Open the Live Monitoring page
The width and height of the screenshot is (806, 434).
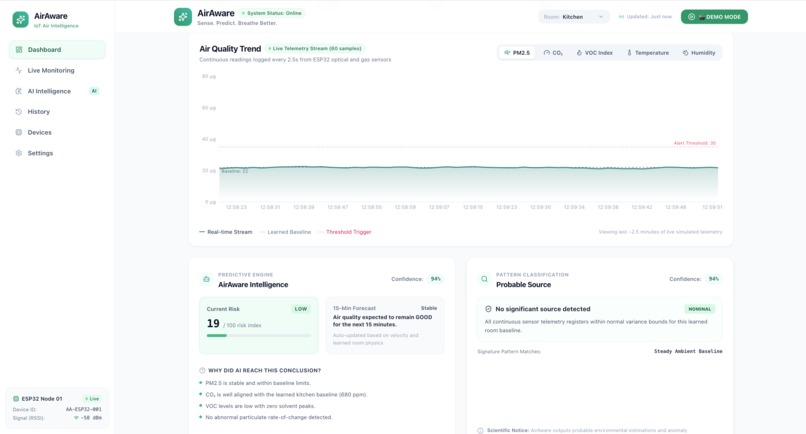[x=57, y=70]
